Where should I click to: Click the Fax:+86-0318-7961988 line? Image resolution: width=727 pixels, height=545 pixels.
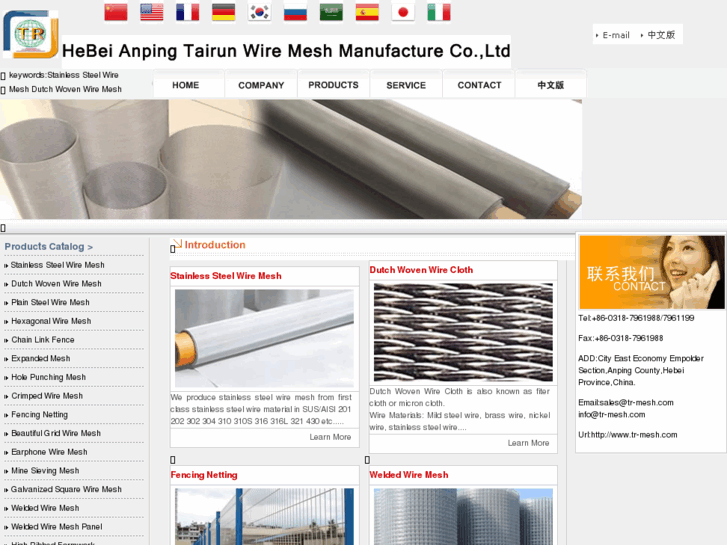tap(620, 338)
